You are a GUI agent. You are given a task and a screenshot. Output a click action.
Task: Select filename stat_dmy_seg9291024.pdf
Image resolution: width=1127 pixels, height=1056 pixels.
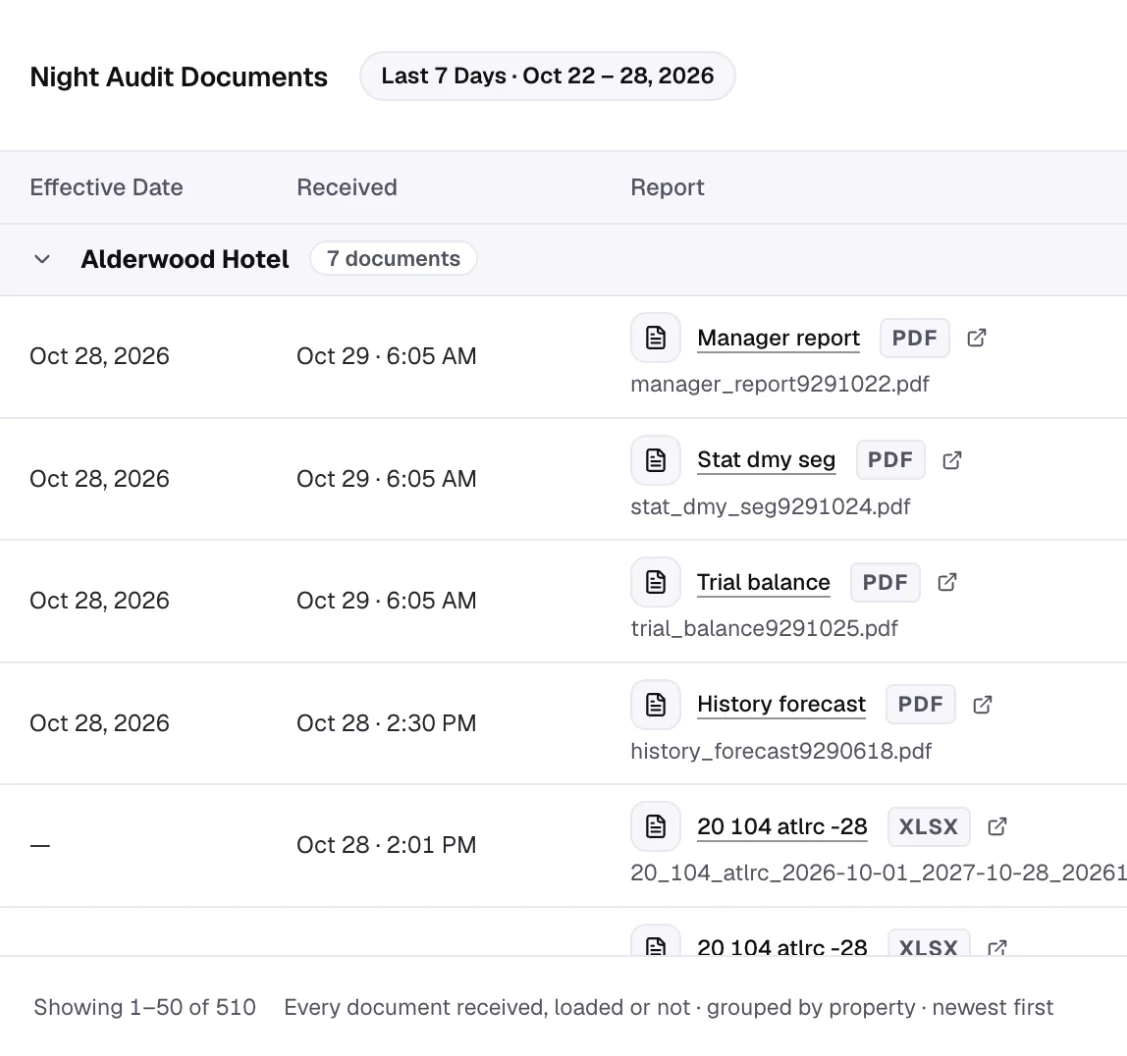point(770,506)
